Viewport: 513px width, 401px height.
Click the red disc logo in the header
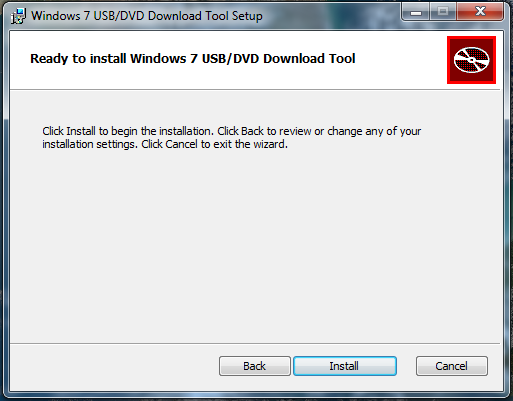coord(471,60)
